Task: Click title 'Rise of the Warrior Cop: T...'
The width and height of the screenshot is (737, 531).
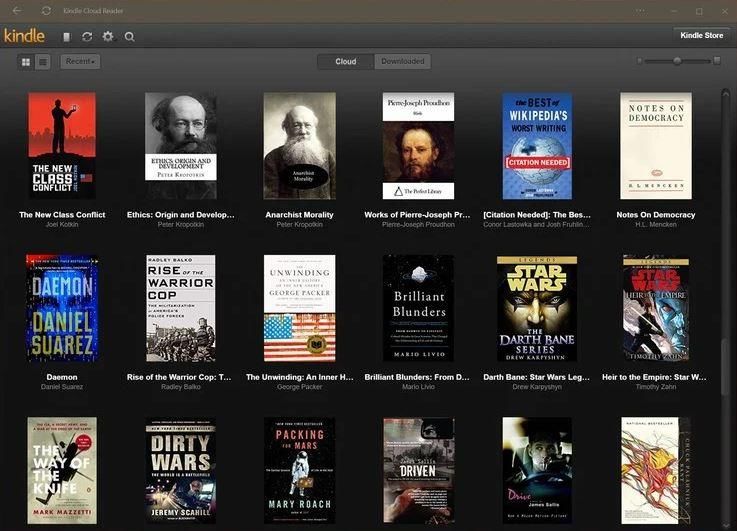Action: pos(179,377)
